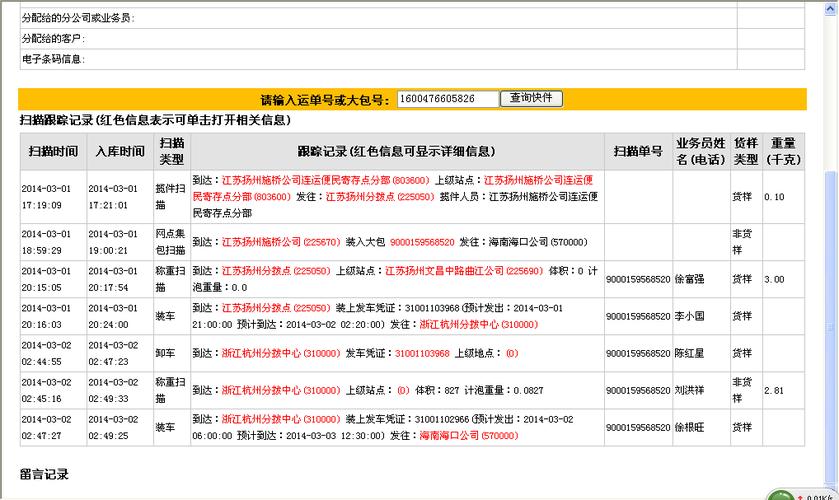The width and height of the screenshot is (839, 500).
Task: Click the 扫描类型 column header
Action: (x=172, y=151)
